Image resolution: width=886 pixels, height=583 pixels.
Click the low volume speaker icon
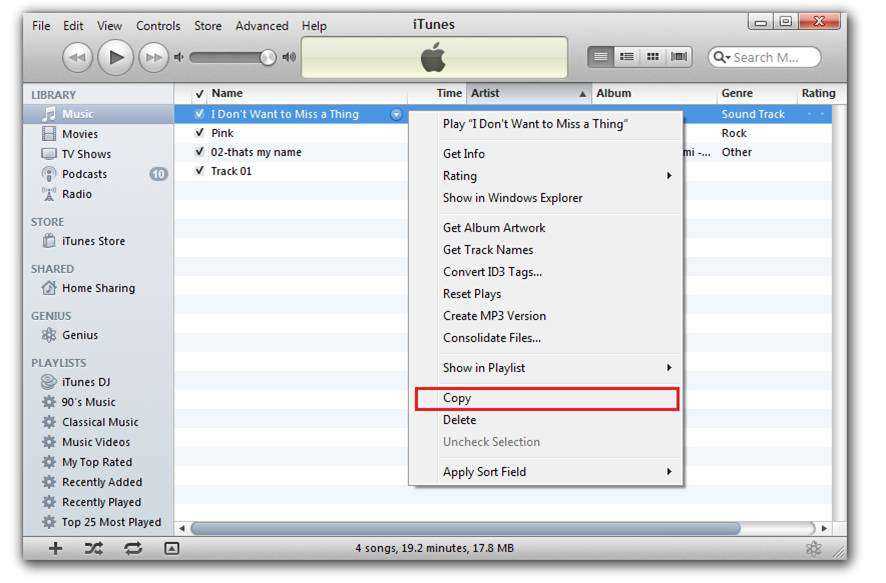tap(179, 57)
